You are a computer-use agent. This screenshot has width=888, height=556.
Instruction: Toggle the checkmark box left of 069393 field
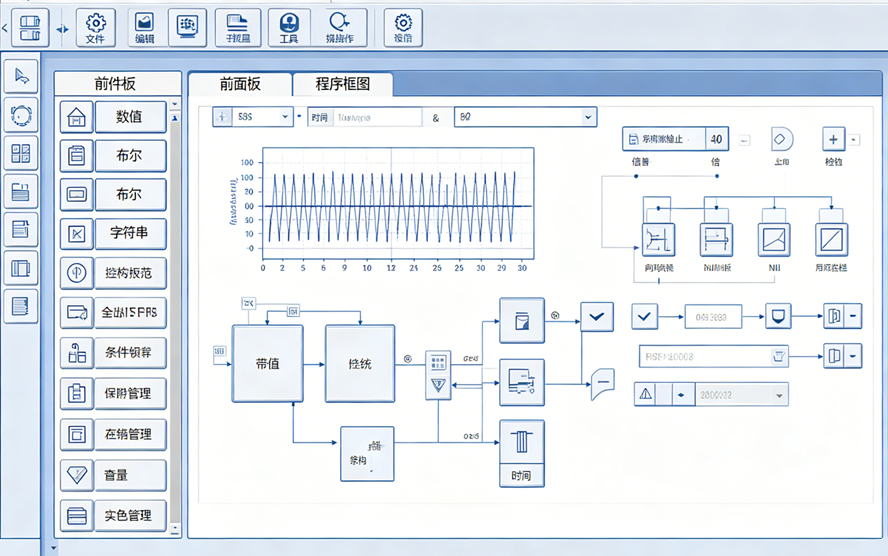point(645,318)
